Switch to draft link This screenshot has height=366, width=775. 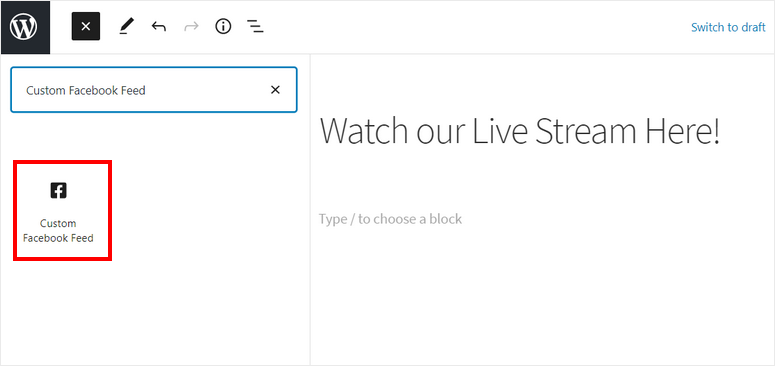728,27
